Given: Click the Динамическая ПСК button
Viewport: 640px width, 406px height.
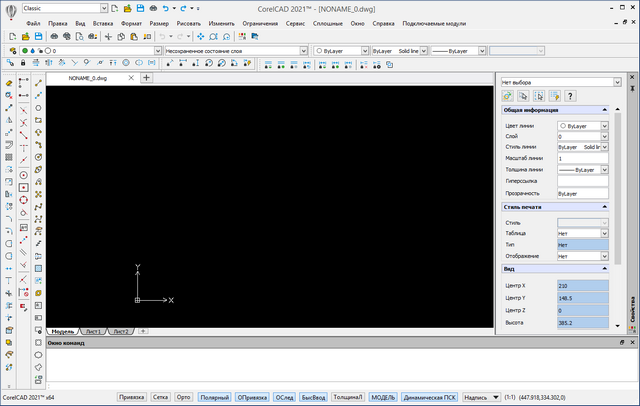Looking at the screenshot, I should [430, 396].
